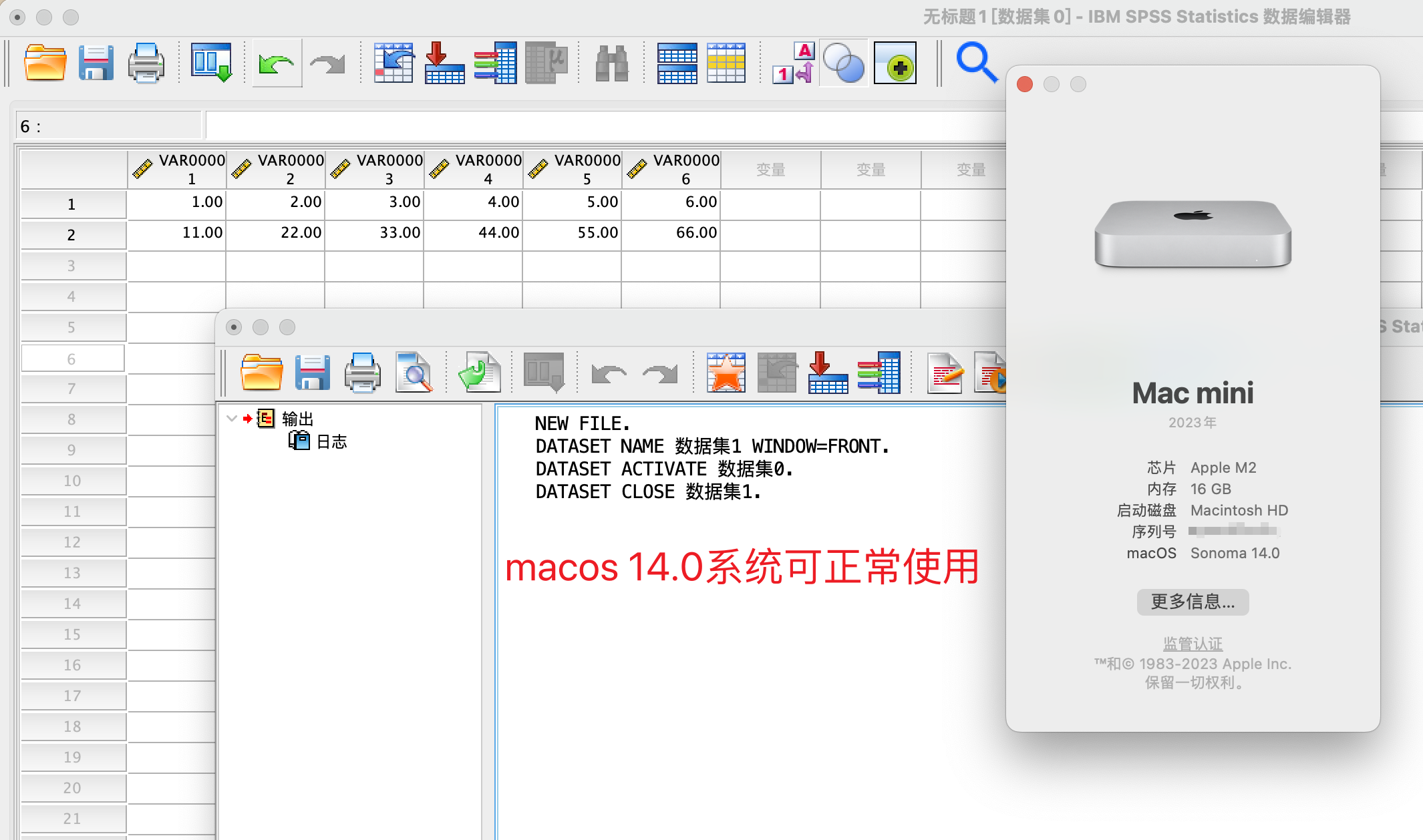Click Sonoma 14.0 macOS value

click(x=1235, y=553)
